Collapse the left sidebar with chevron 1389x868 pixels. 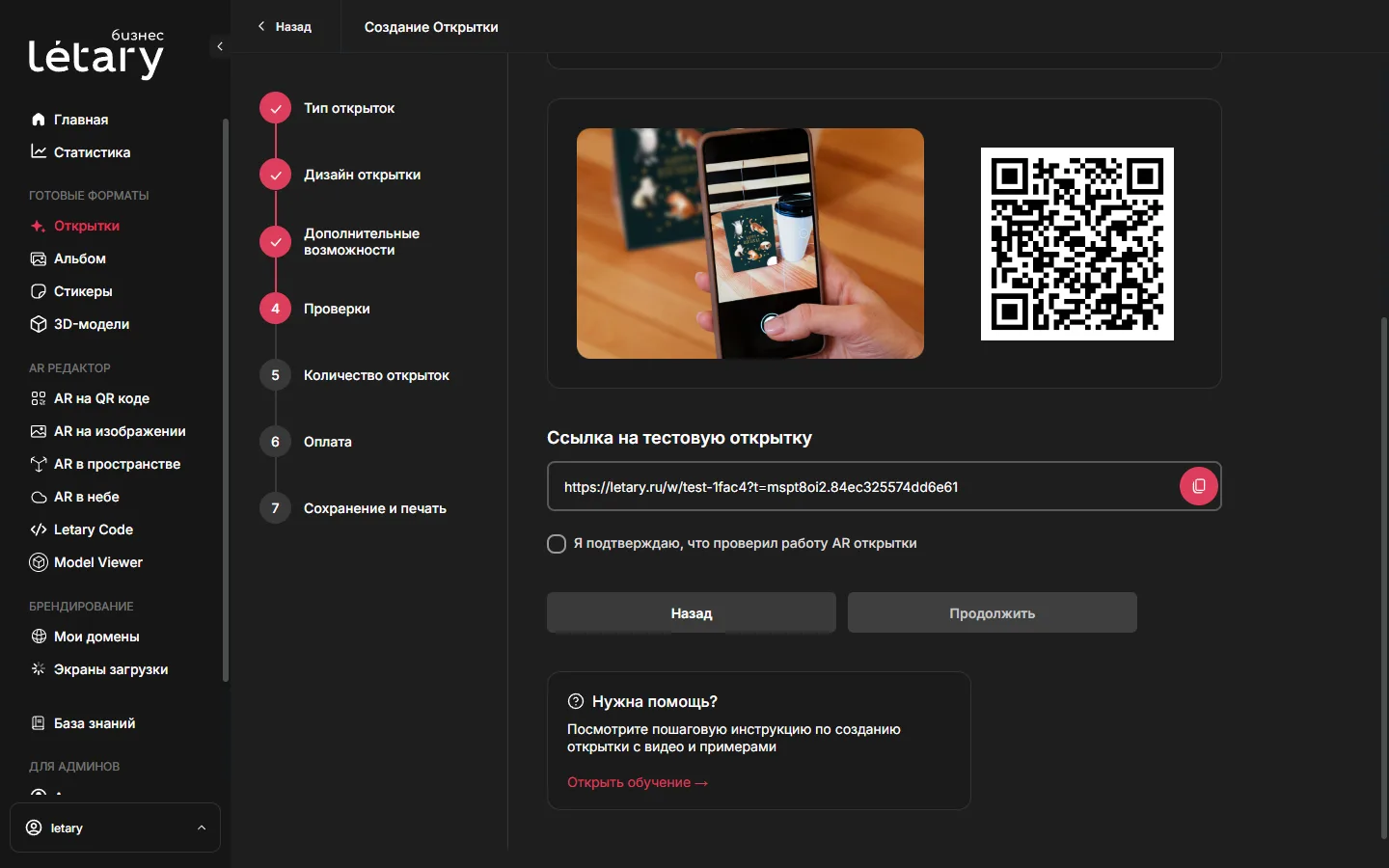220,46
